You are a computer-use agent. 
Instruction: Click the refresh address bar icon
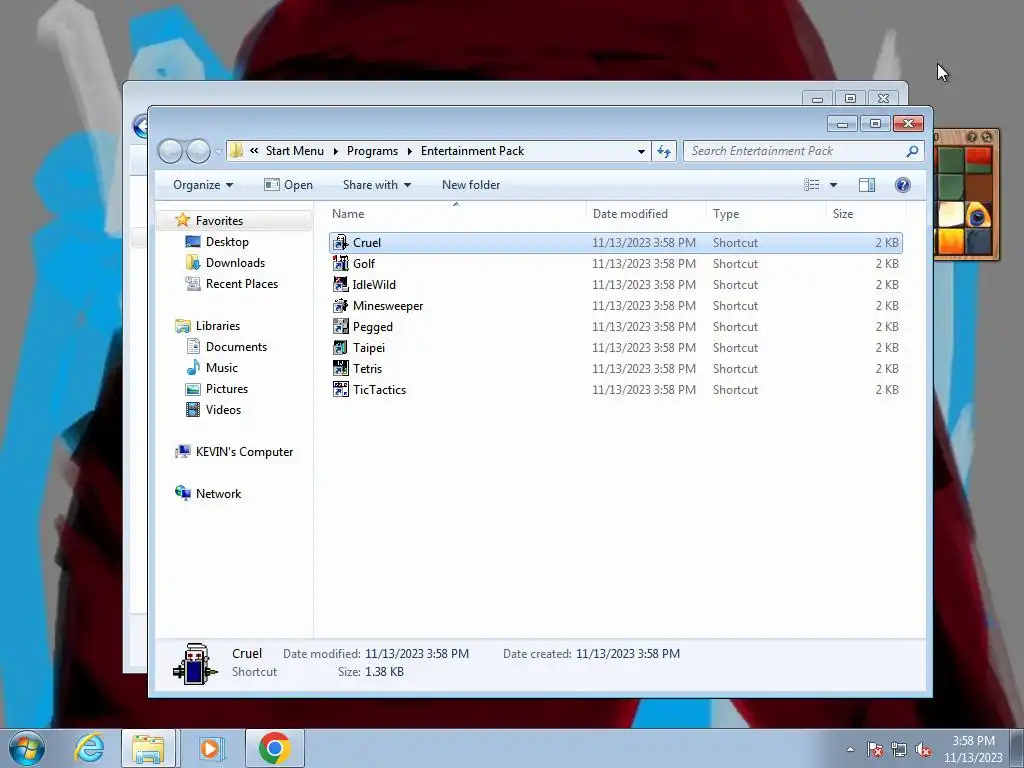tap(664, 152)
